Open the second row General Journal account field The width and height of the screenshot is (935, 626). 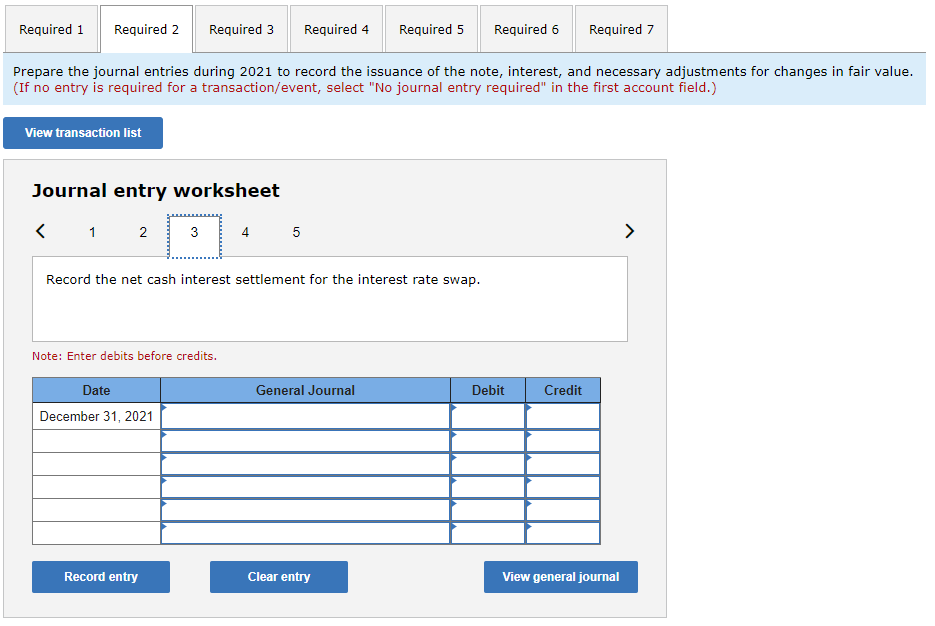pyautogui.click(x=305, y=441)
